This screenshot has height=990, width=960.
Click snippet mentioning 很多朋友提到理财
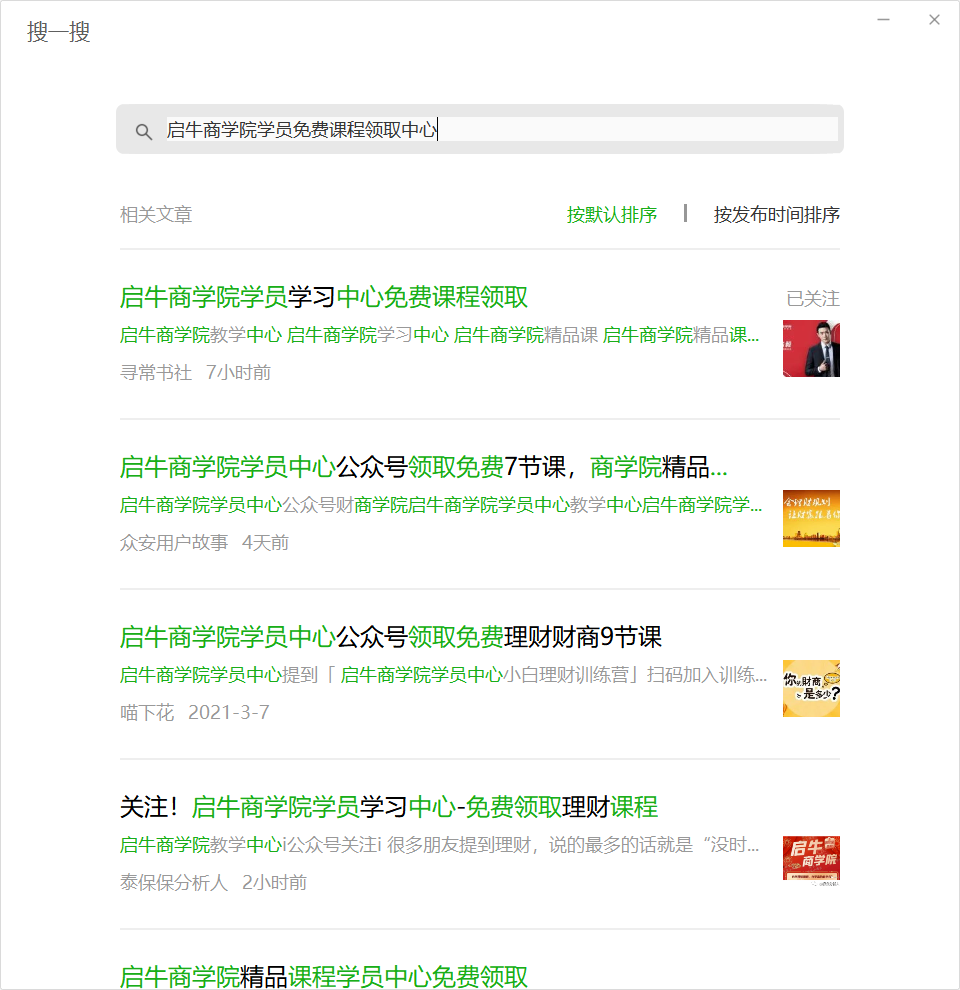click(440, 845)
